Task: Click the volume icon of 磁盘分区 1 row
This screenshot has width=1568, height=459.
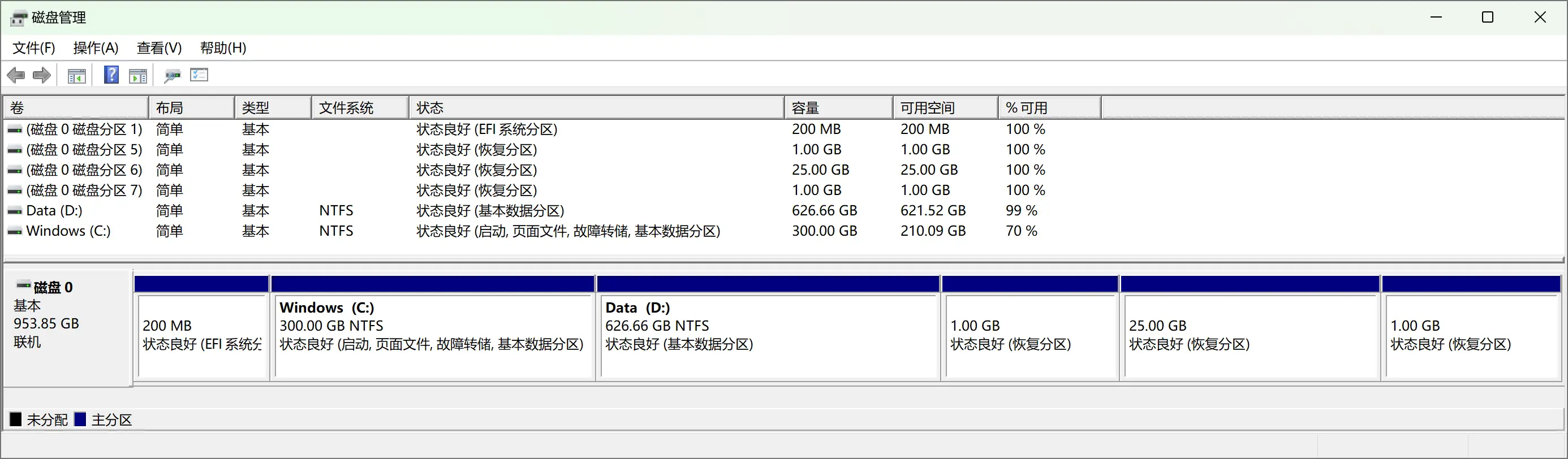Action: [15, 129]
